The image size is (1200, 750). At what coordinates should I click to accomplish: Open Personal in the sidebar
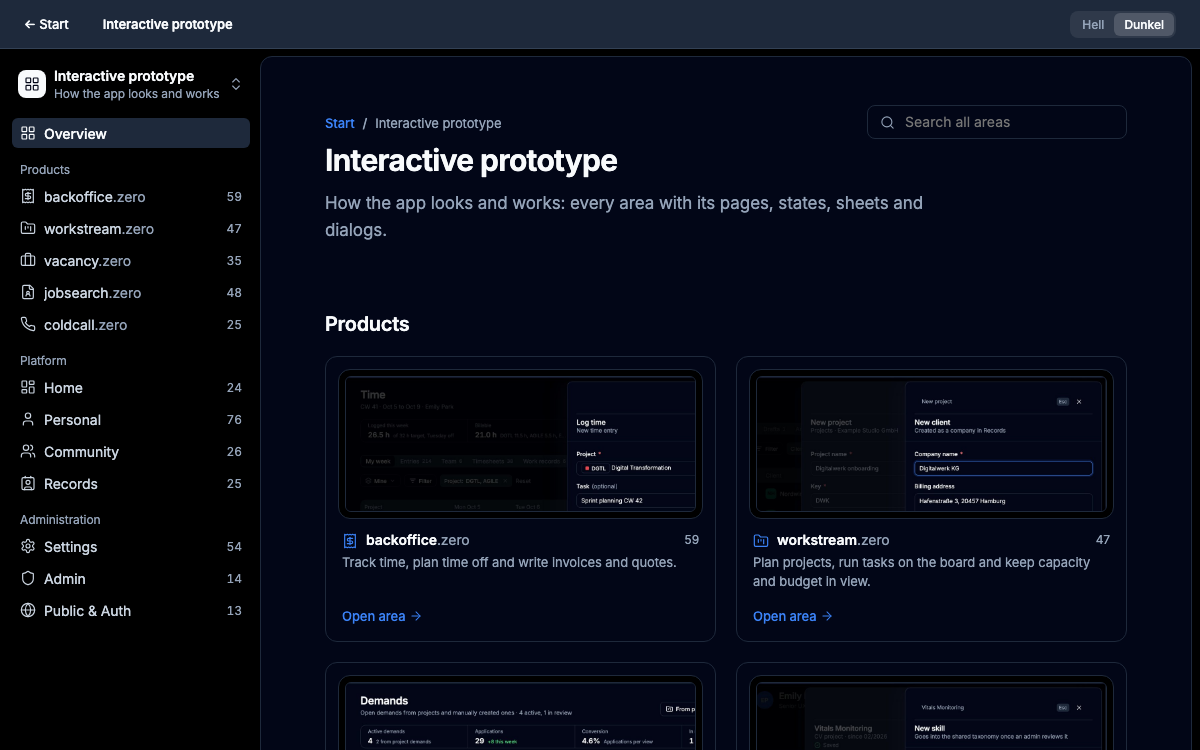coord(131,420)
